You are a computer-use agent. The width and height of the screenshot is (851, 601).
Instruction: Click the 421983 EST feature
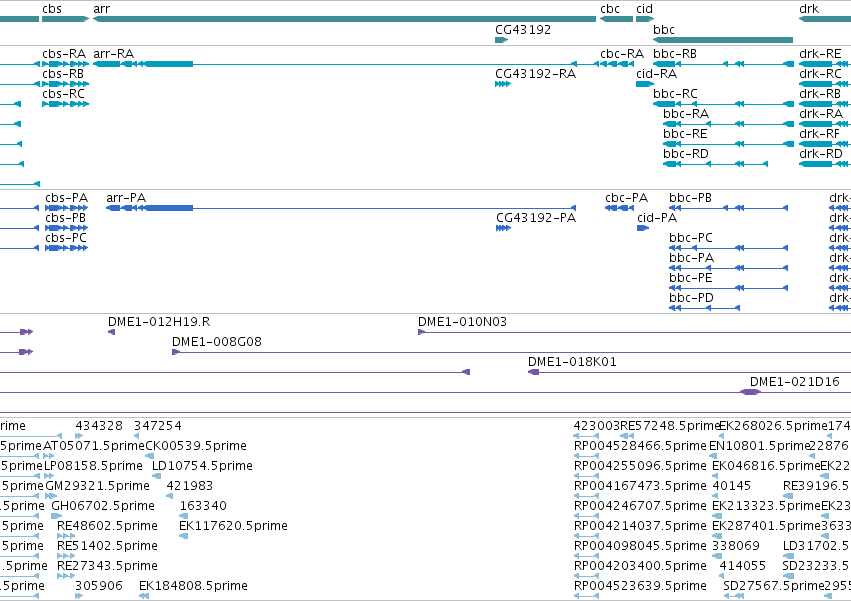click(169, 496)
